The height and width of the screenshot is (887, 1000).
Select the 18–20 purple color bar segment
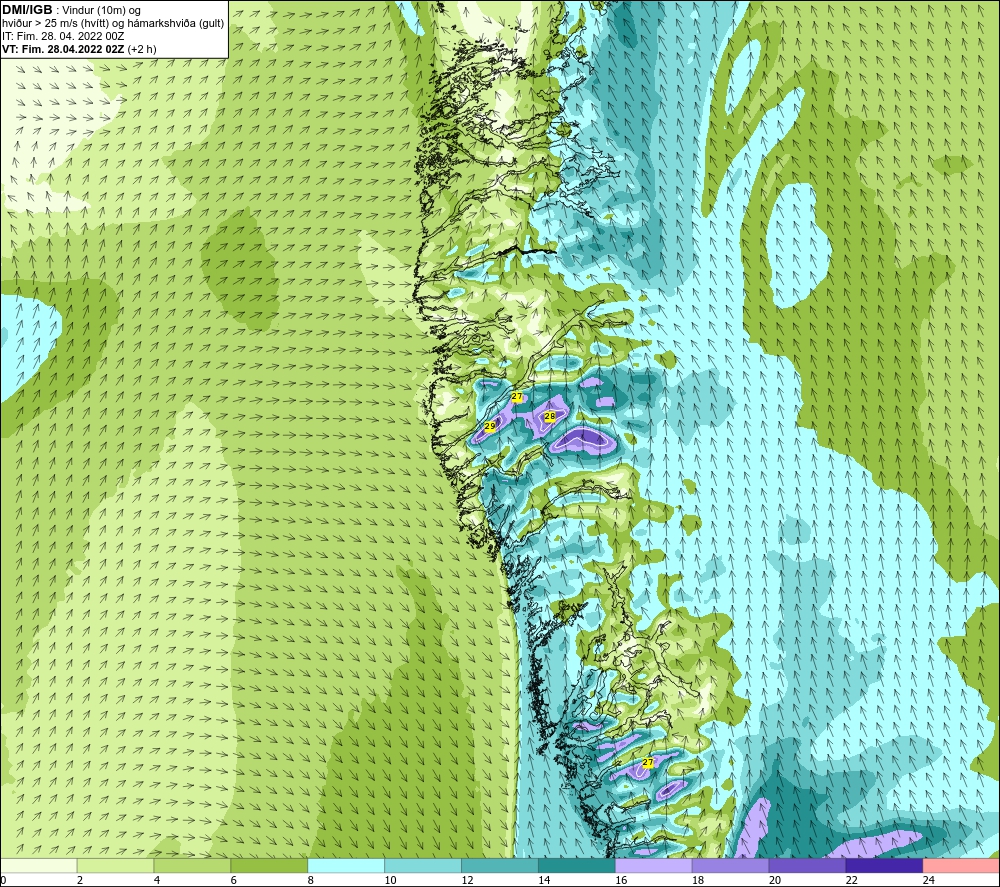click(x=730, y=865)
